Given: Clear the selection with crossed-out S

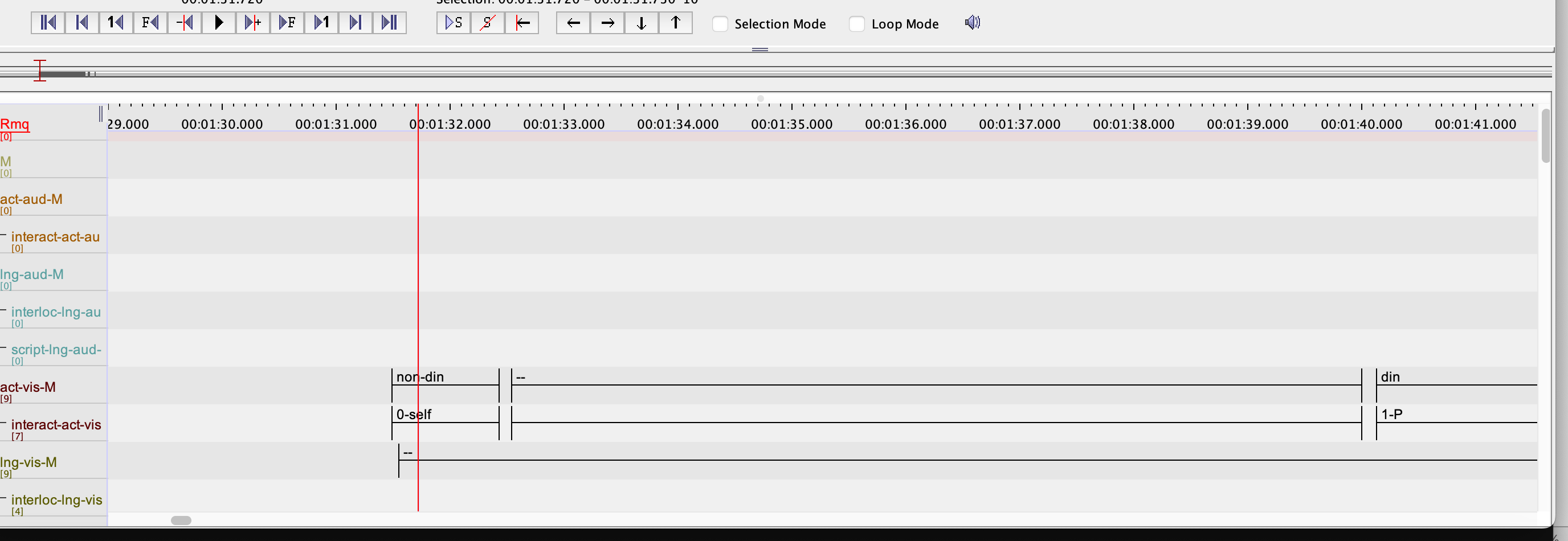Looking at the screenshot, I should [488, 23].
